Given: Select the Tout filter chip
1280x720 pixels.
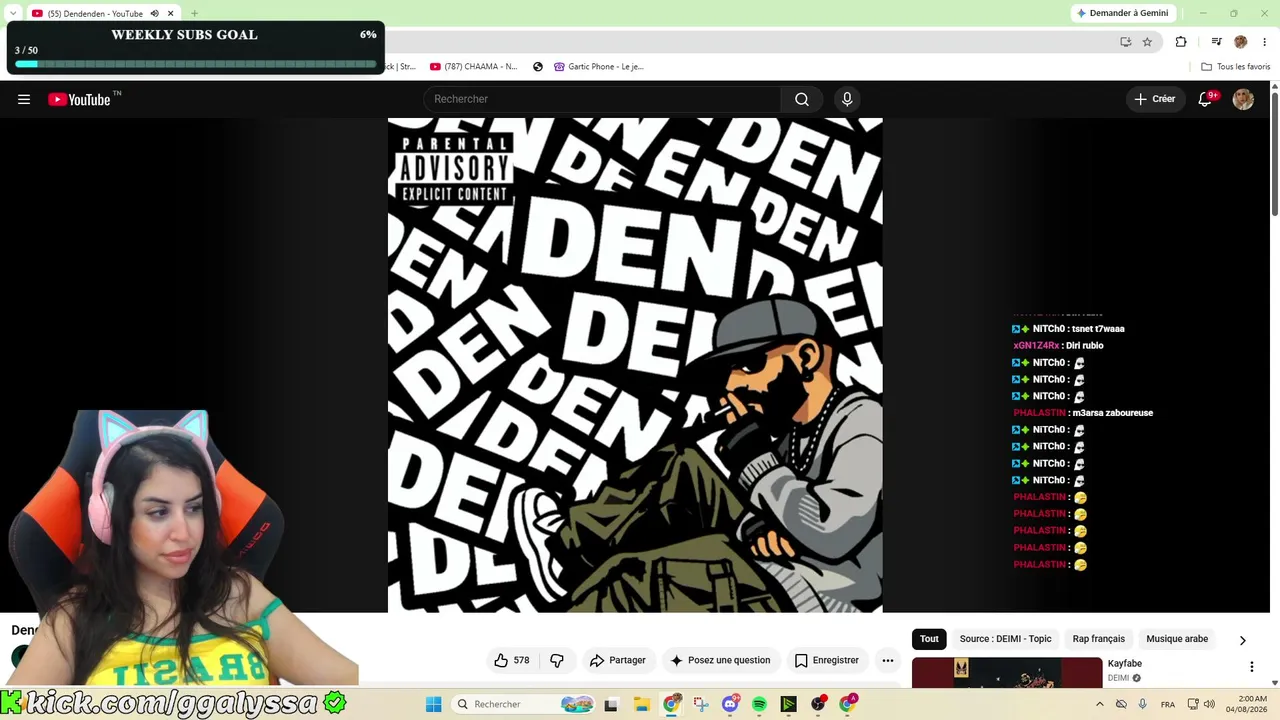Looking at the screenshot, I should coord(929,639).
